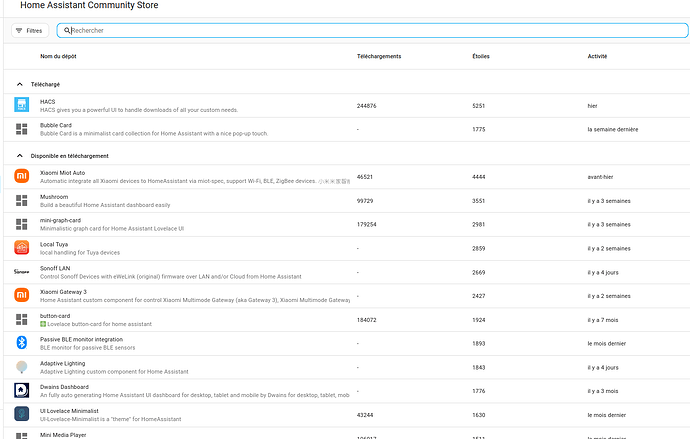Open the Xiaomi Gateway 3 repository name
This screenshot has width=690, height=439.
(63, 292)
